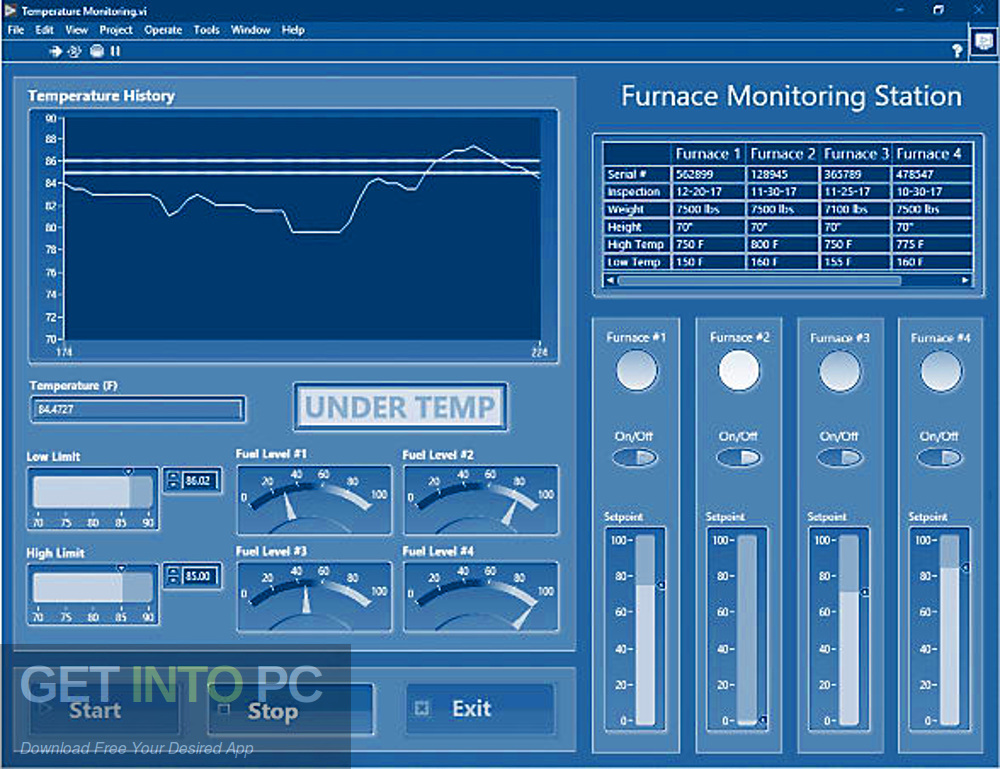1000x769 pixels.
Task: Click the Run arrow in the toolbar
Action: [x=55, y=52]
